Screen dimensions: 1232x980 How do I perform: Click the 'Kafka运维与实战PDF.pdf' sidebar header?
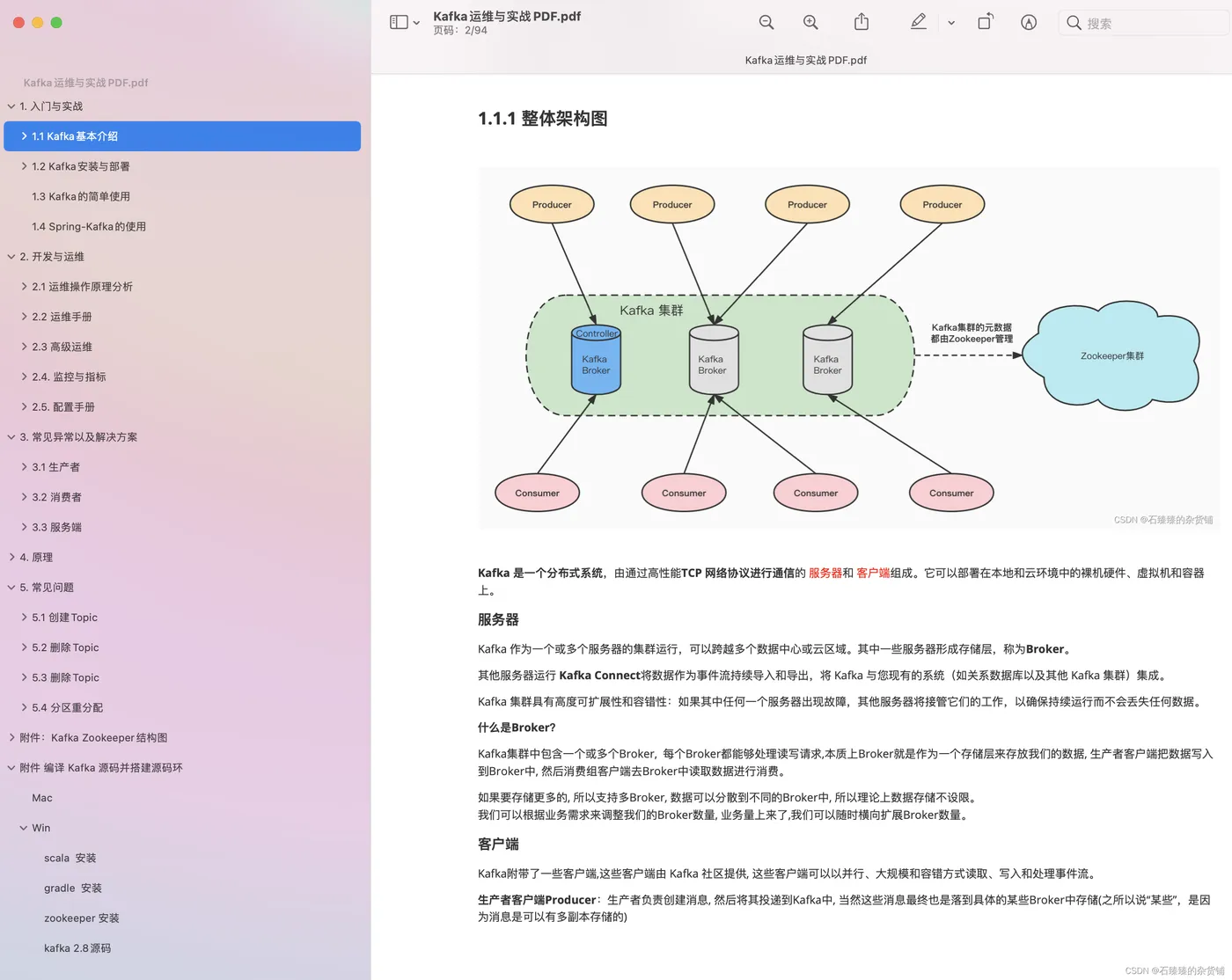85,83
